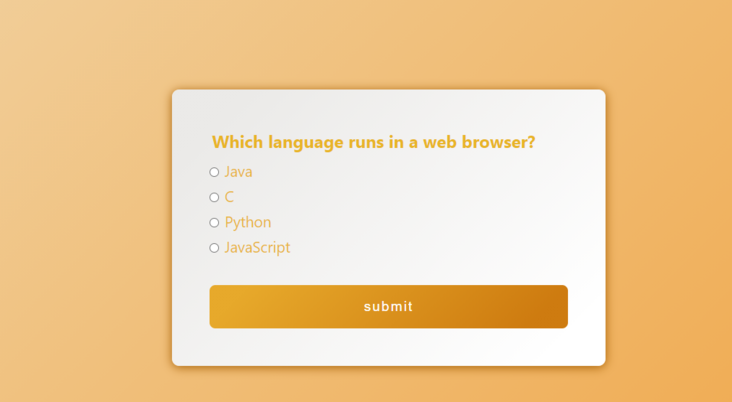Click the quiz question heading text
Screen dimensions: 732x402
point(373,142)
